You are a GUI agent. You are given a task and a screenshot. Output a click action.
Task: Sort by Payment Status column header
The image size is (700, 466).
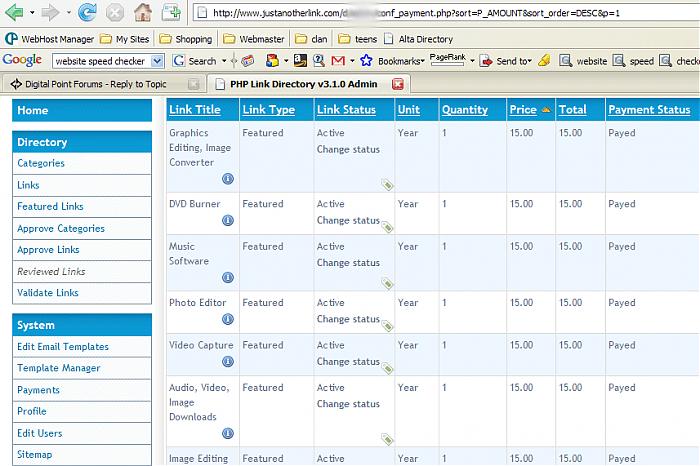(649, 110)
